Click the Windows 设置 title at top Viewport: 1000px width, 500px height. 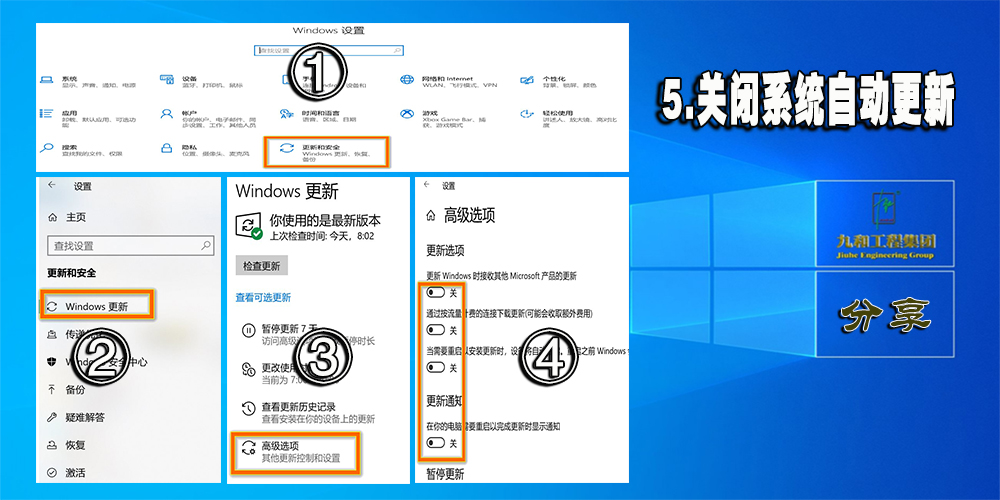click(x=328, y=31)
